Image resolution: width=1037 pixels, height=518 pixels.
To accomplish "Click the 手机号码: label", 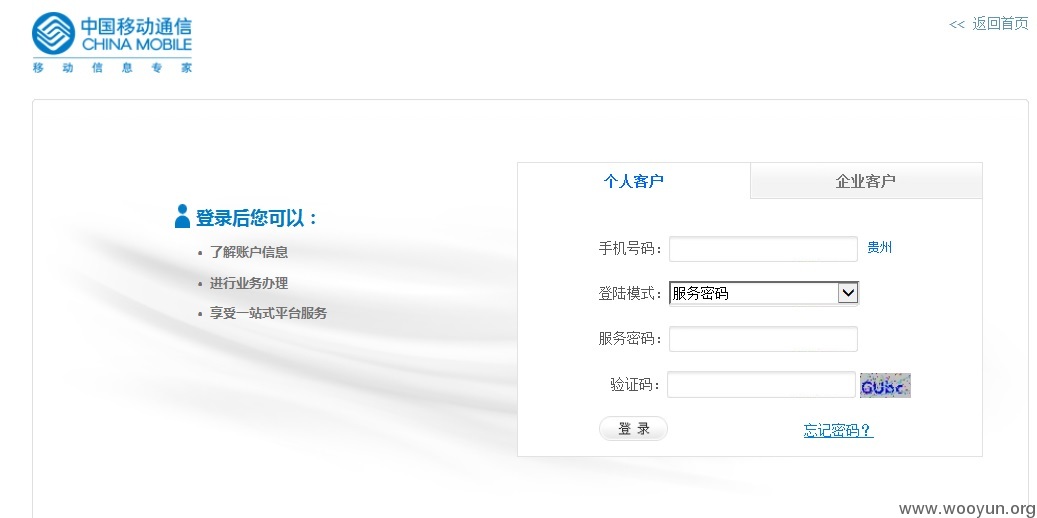I will click(x=630, y=249).
